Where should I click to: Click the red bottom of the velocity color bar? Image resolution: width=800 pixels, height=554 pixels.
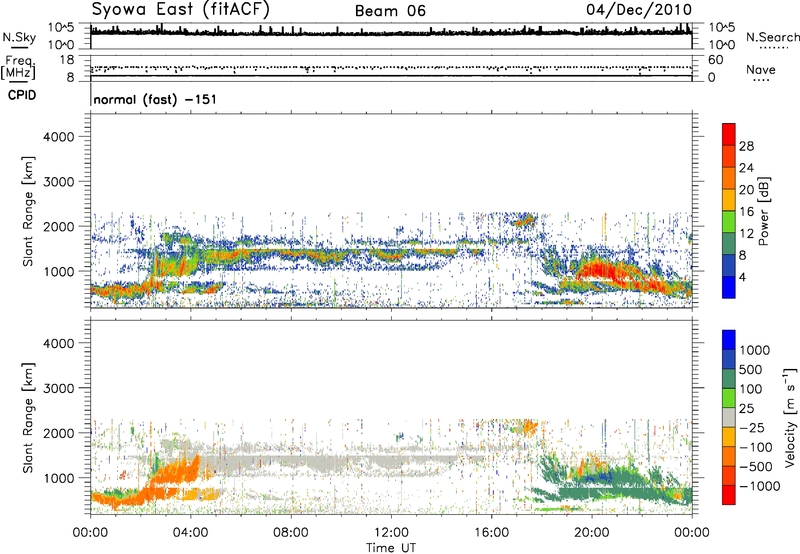(729, 495)
